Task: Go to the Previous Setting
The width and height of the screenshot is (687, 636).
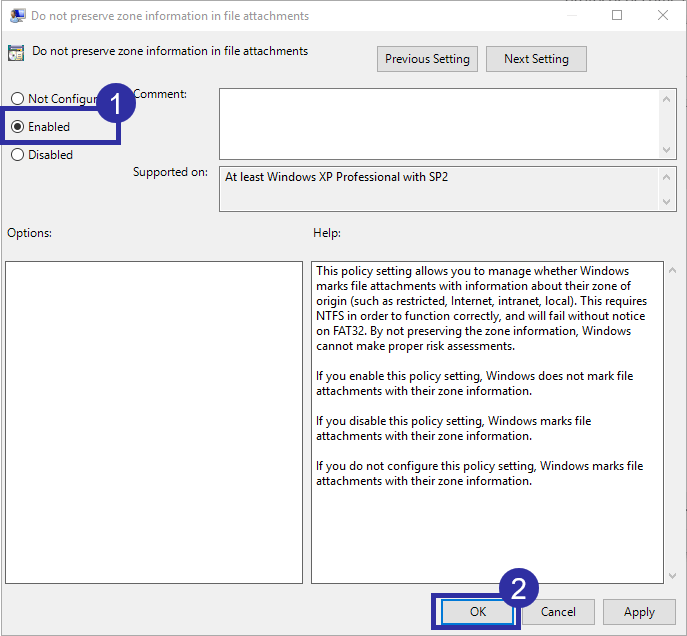Action: click(427, 59)
